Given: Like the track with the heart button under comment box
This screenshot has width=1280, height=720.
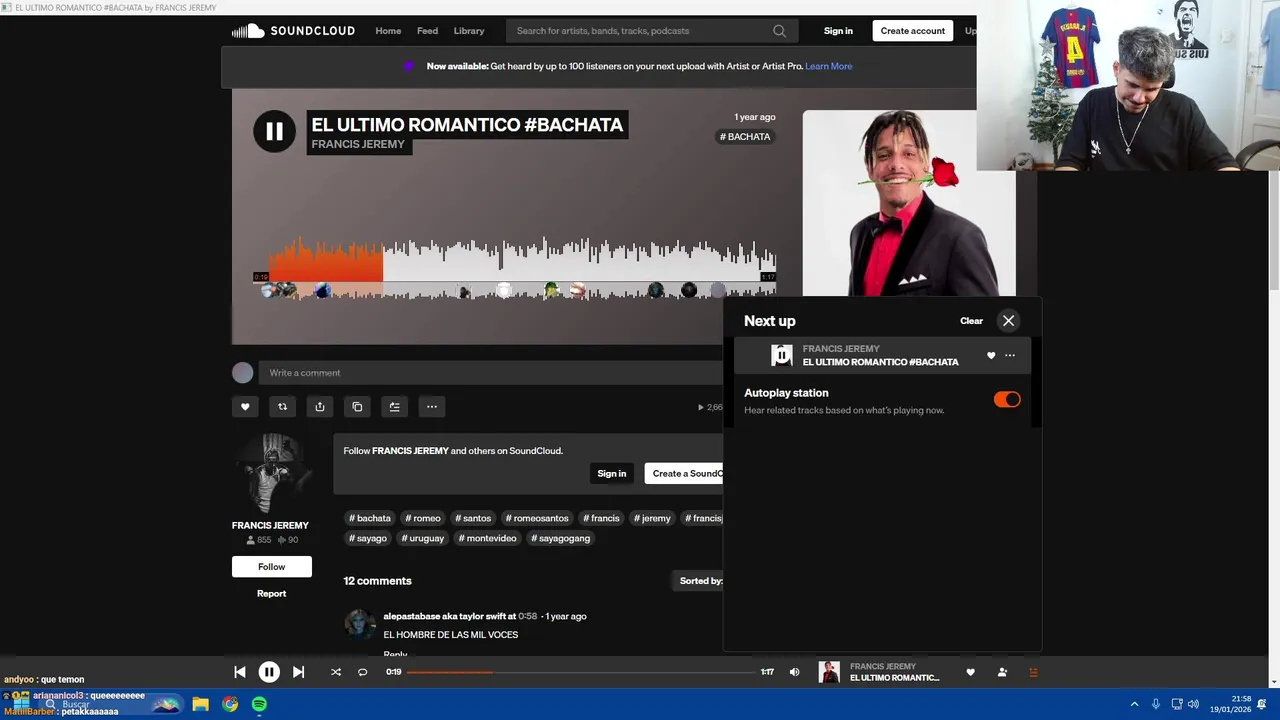Looking at the screenshot, I should (x=245, y=407).
